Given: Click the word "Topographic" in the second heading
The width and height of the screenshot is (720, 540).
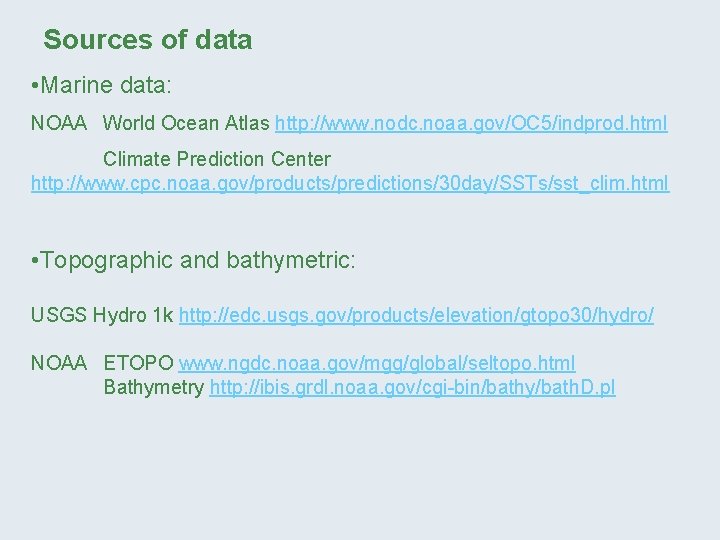Looking at the screenshot, I should point(108,261).
